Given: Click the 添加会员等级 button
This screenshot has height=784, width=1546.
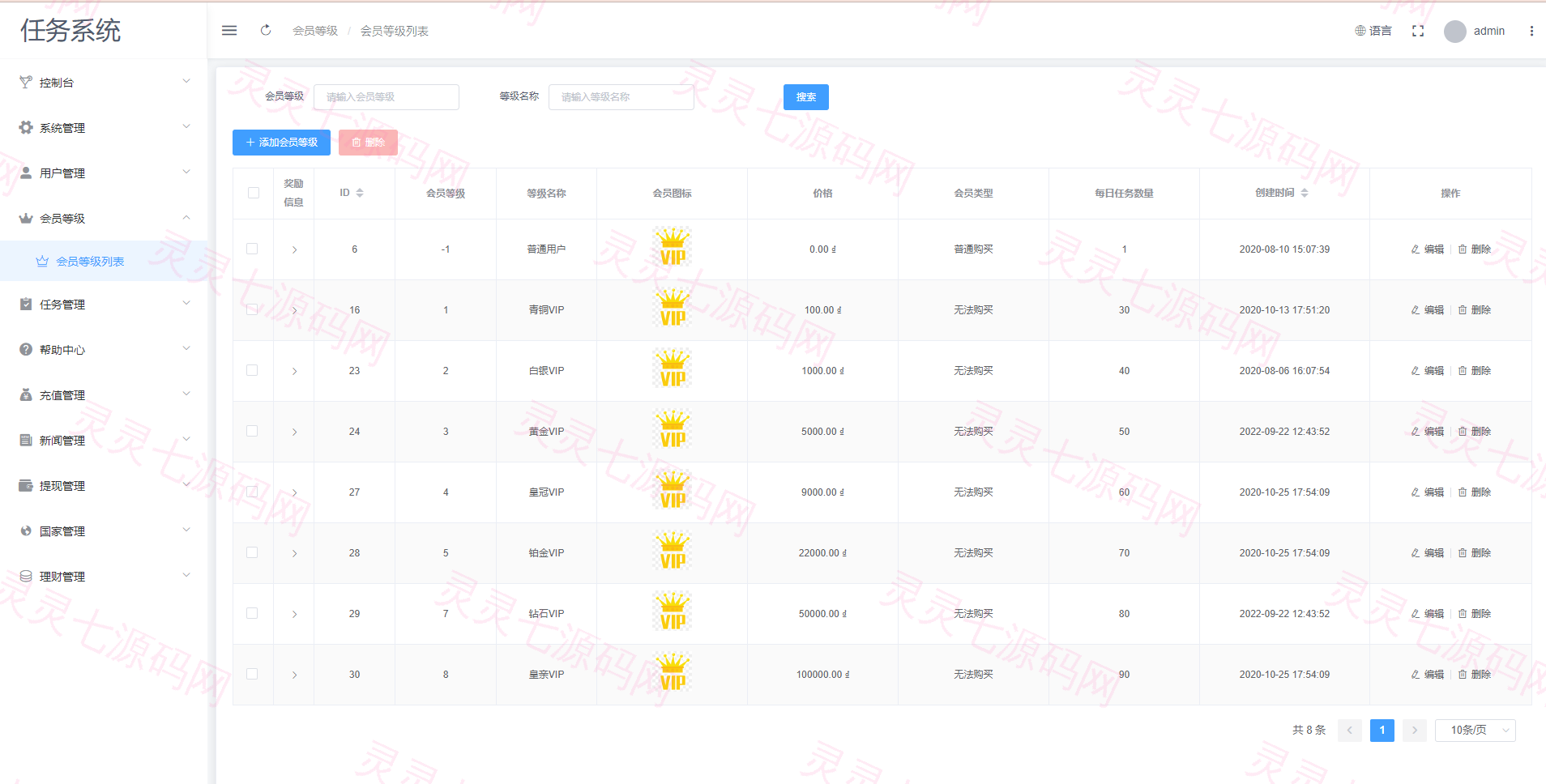Looking at the screenshot, I should [x=281, y=143].
